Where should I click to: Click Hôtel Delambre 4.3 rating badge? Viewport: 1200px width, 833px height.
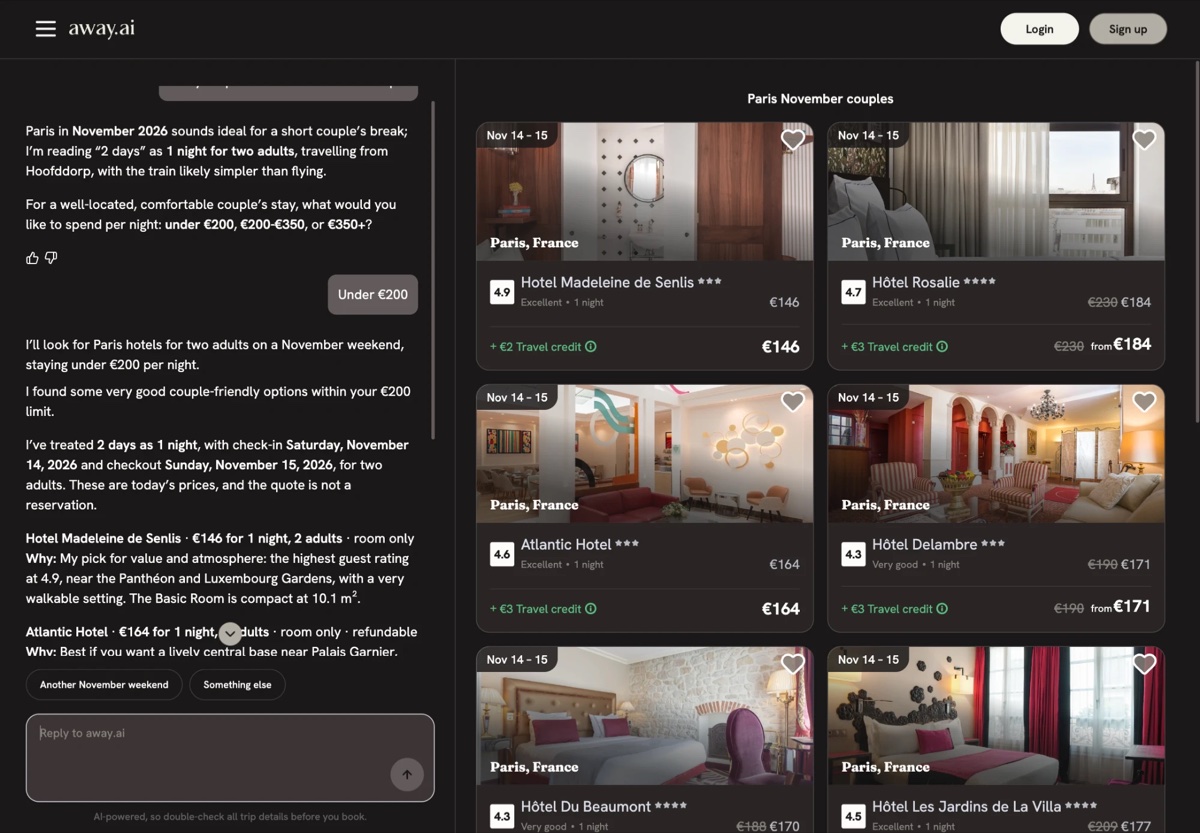click(853, 554)
